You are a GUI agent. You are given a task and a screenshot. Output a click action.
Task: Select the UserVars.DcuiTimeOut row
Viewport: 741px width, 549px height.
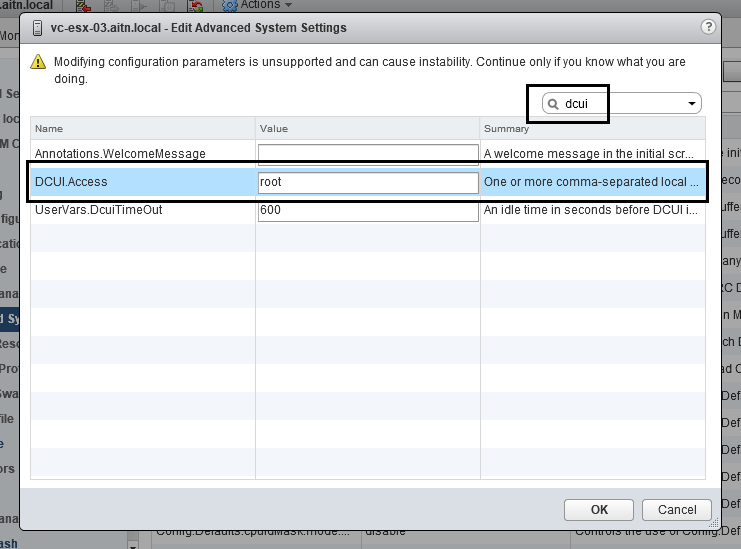coord(99,210)
